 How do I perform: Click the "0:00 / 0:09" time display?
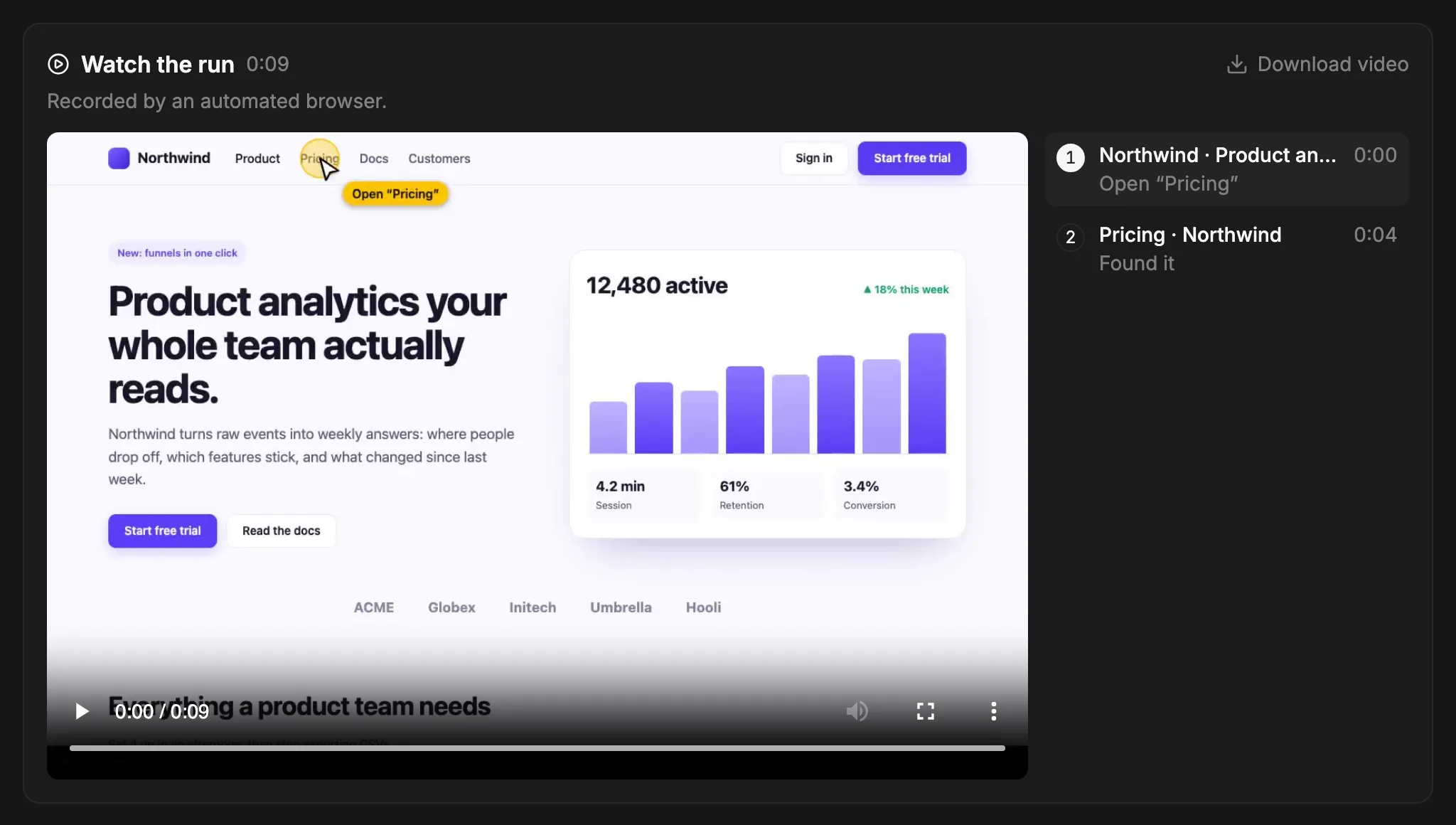(162, 711)
